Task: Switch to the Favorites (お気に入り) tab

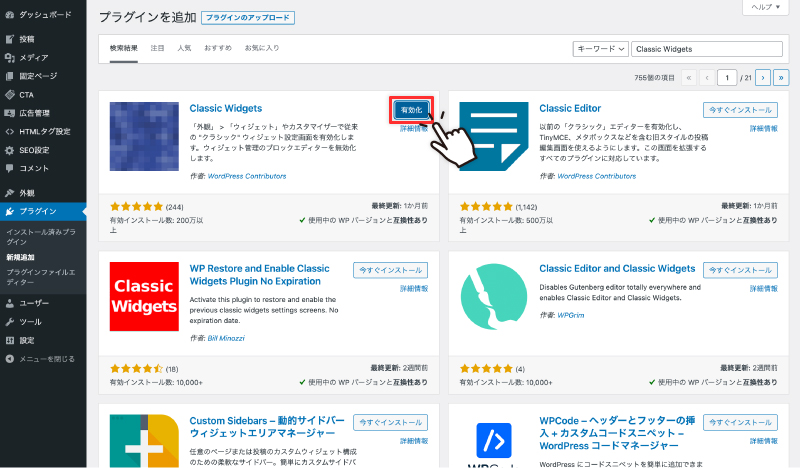Action: pos(262,48)
